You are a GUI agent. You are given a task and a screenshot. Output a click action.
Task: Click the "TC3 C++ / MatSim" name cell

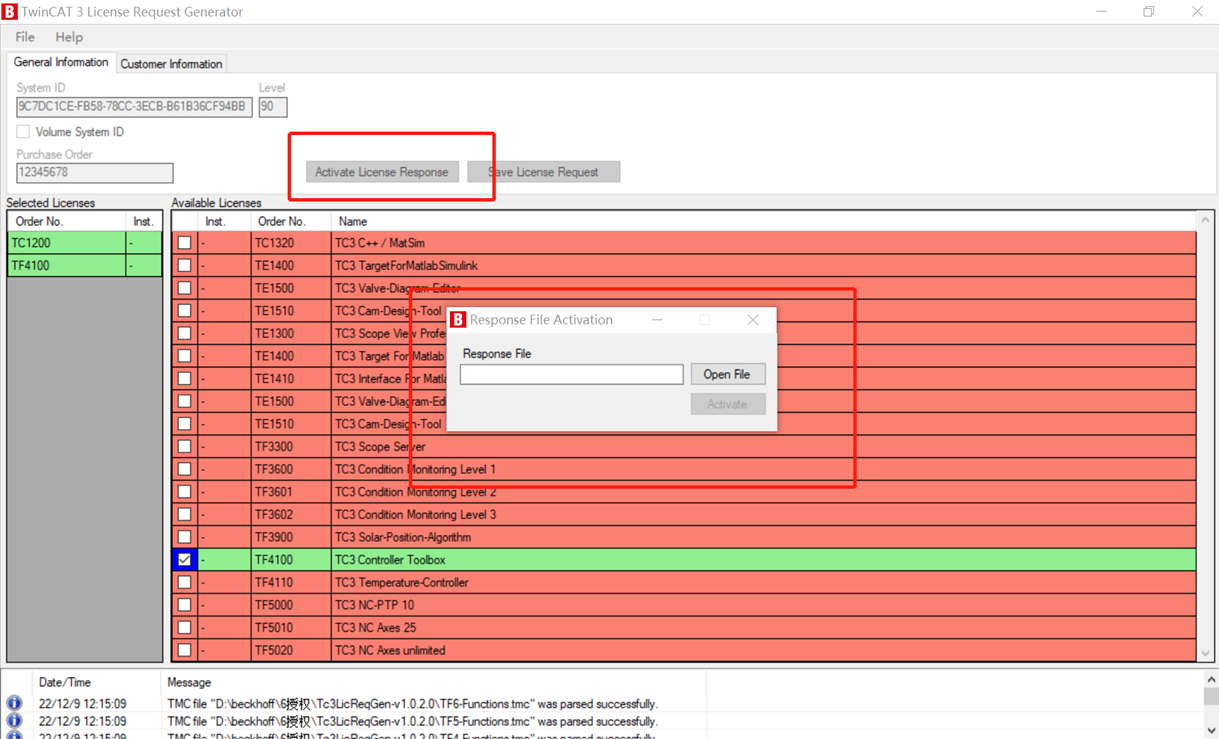[x=763, y=243]
